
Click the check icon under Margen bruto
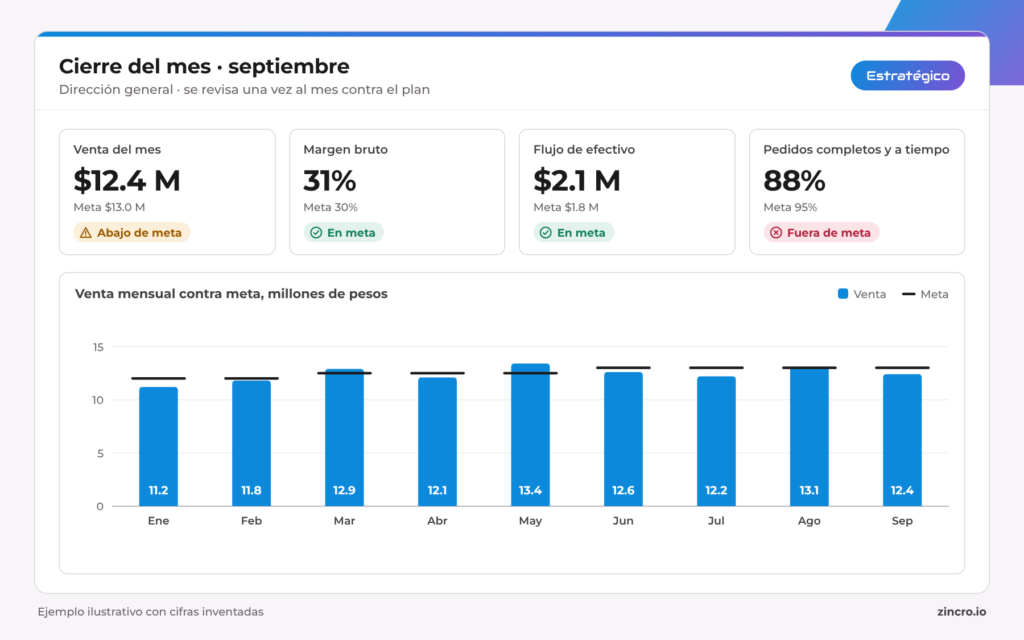pyautogui.click(x=316, y=232)
